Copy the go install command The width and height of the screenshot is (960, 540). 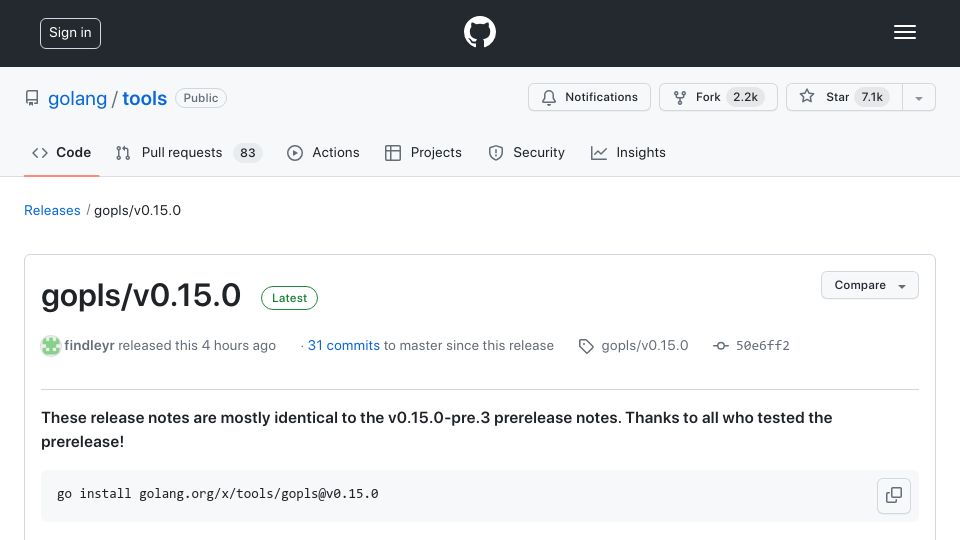coord(893,495)
